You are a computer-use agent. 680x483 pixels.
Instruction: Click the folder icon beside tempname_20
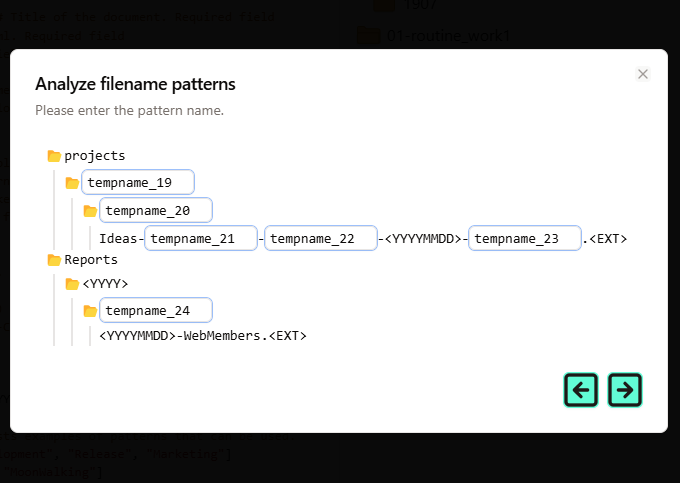tap(90, 211)
